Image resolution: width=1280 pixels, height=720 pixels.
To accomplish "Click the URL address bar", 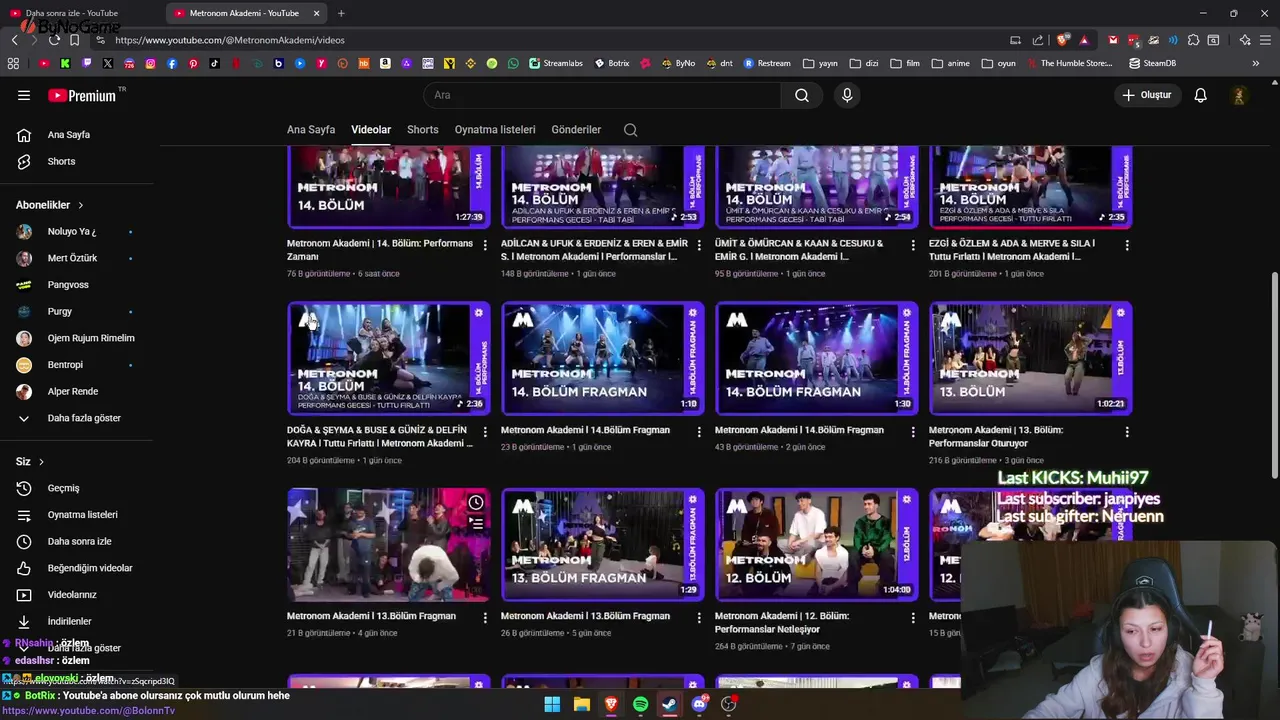I will pos(550,40).
